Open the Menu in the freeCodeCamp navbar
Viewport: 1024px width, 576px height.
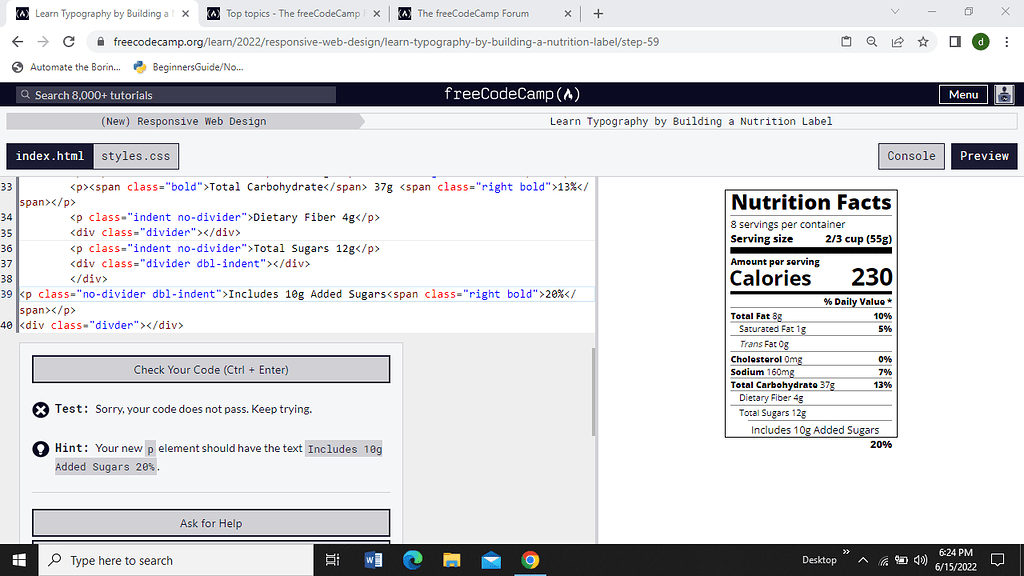(962, 94)
